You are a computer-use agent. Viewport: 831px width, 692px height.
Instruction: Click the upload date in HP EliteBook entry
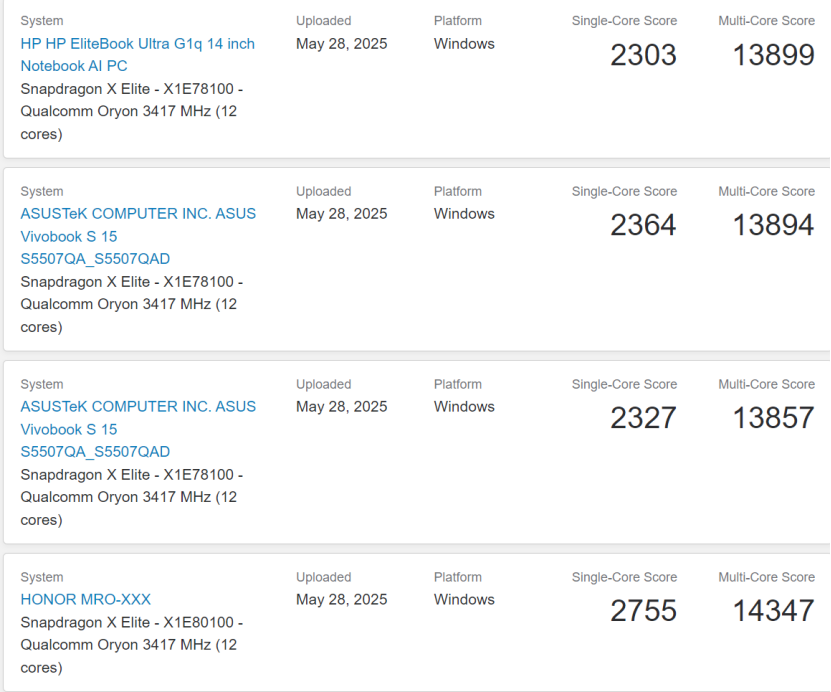click(x=342, y=43)
